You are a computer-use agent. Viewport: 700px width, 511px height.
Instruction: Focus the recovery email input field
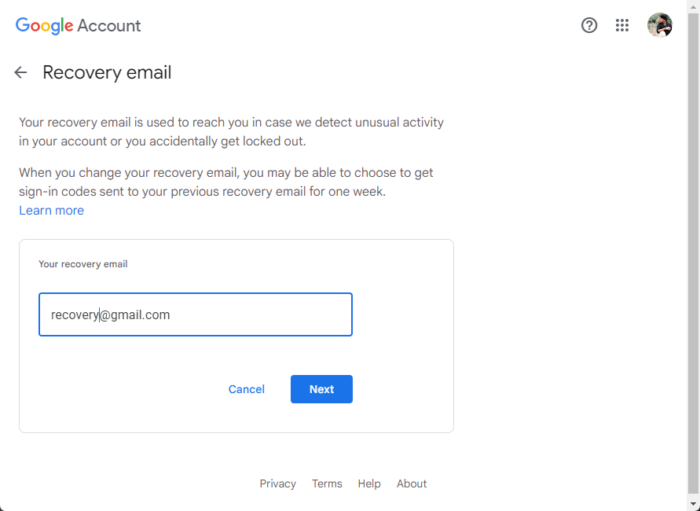point(195,314)
